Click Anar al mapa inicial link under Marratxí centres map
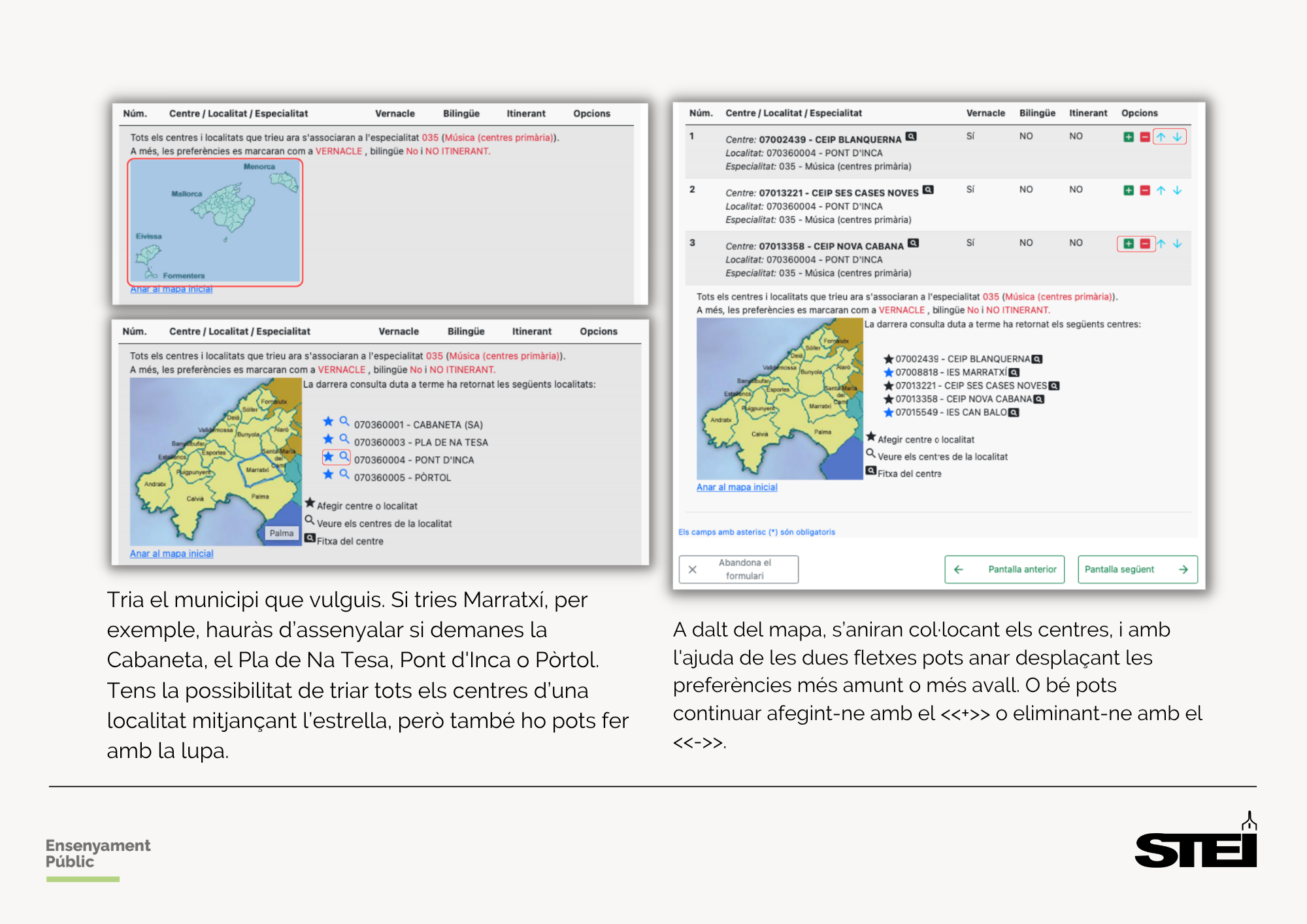The image size is (1307, 924). pos(736,487)
